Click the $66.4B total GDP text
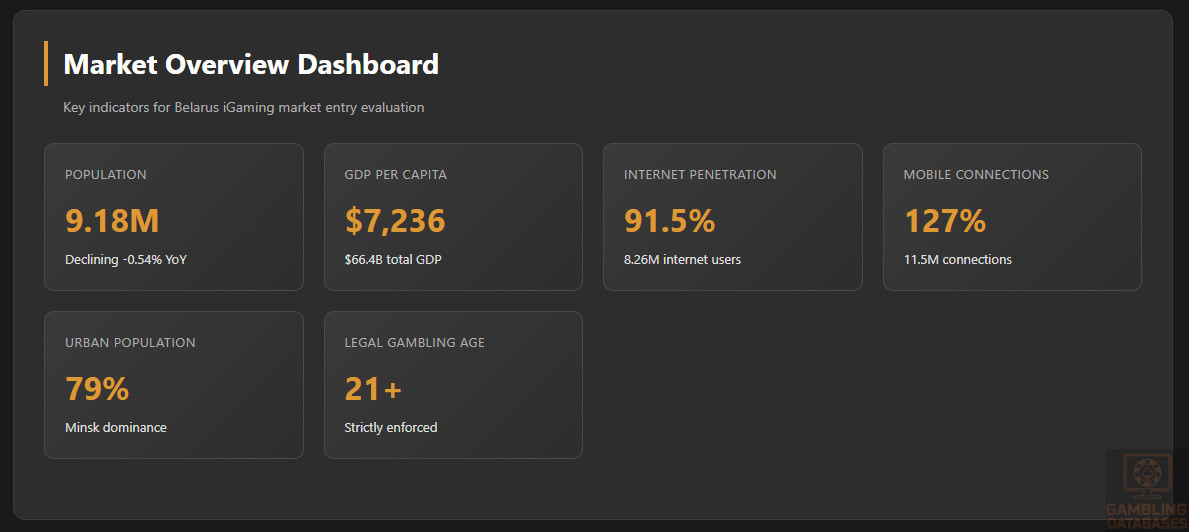This screenshot has height=532, width=1189. [x=393, y=260]
